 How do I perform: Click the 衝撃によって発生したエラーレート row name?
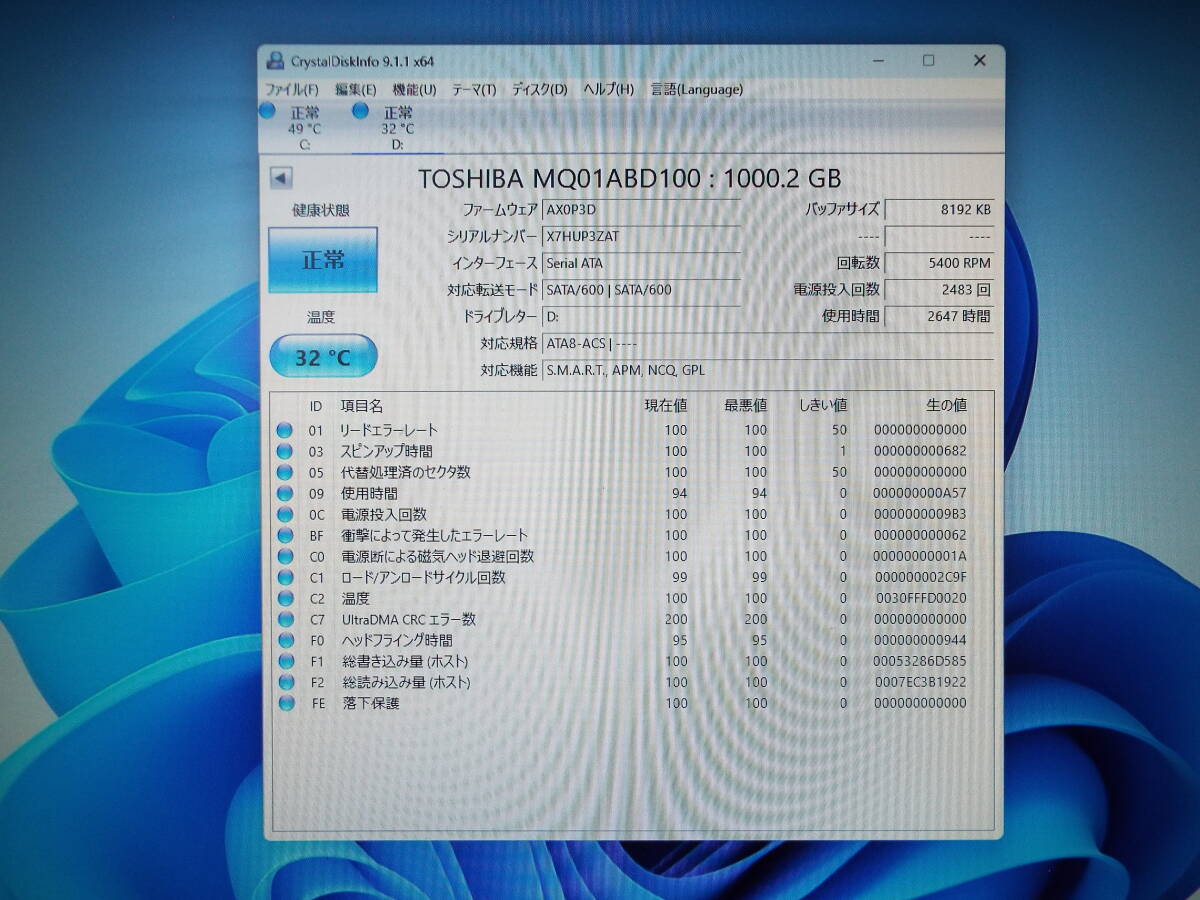[435, 535]
